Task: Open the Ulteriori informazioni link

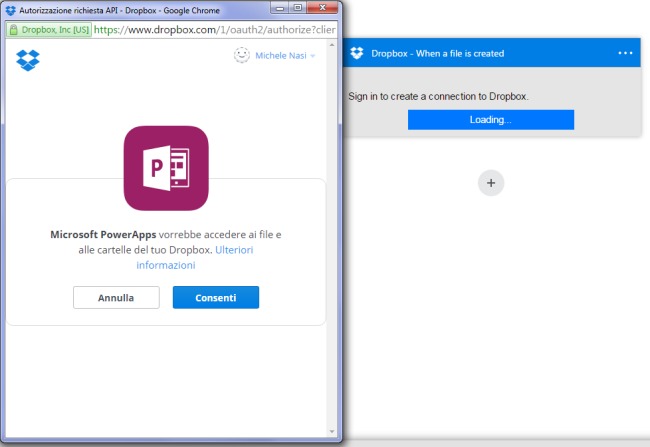Action: [x=195, y=258]
